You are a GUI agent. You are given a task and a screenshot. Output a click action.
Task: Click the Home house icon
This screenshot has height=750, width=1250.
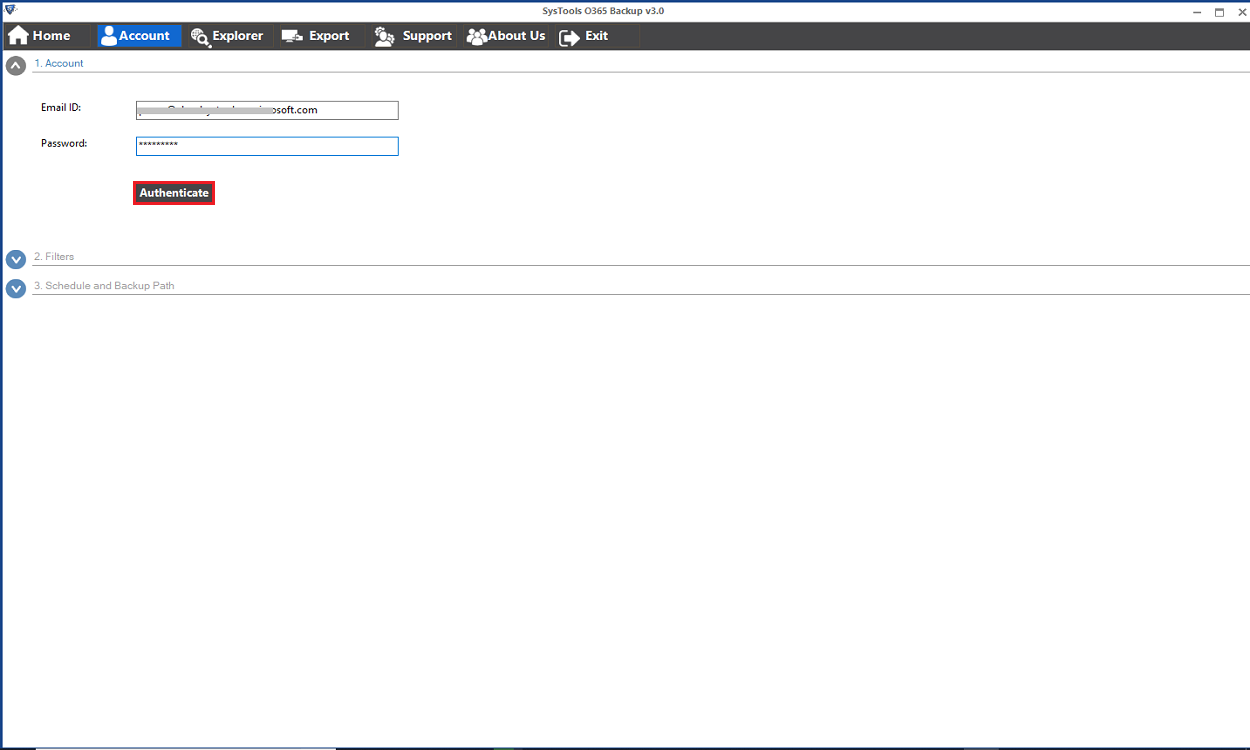[18, 36]
